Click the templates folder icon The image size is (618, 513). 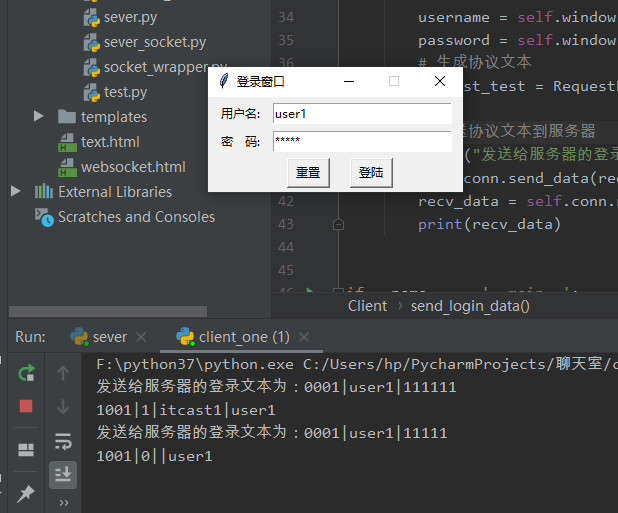coord(67,117)
